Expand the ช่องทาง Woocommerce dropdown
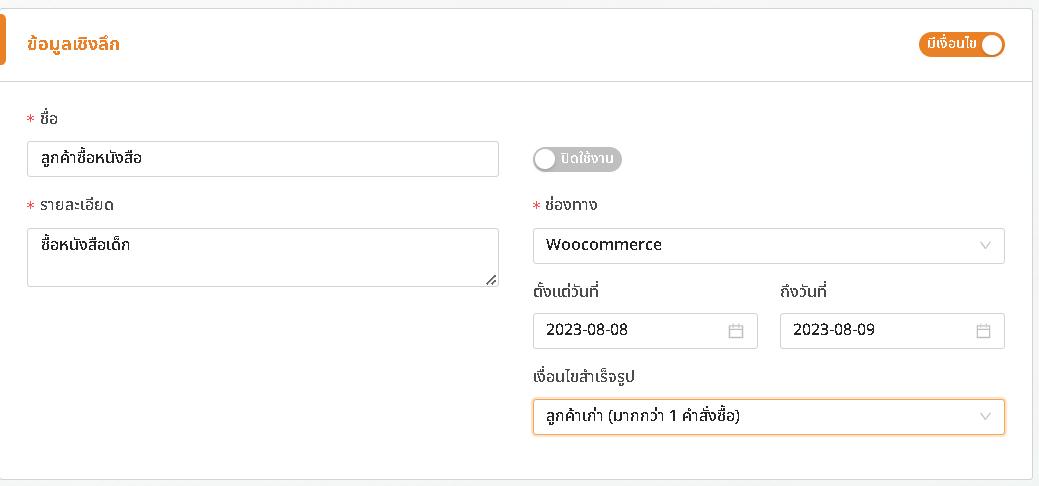The width and height of the screenshot is (1039, 486). coord(769,245)
